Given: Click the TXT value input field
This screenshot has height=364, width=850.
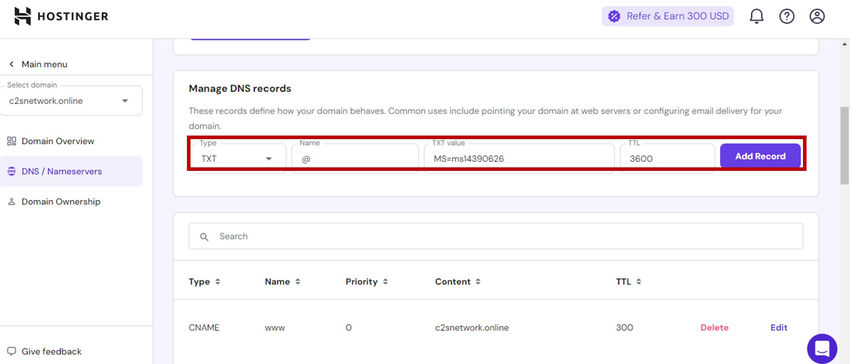Looking at the screenshot, I should 519,157.
